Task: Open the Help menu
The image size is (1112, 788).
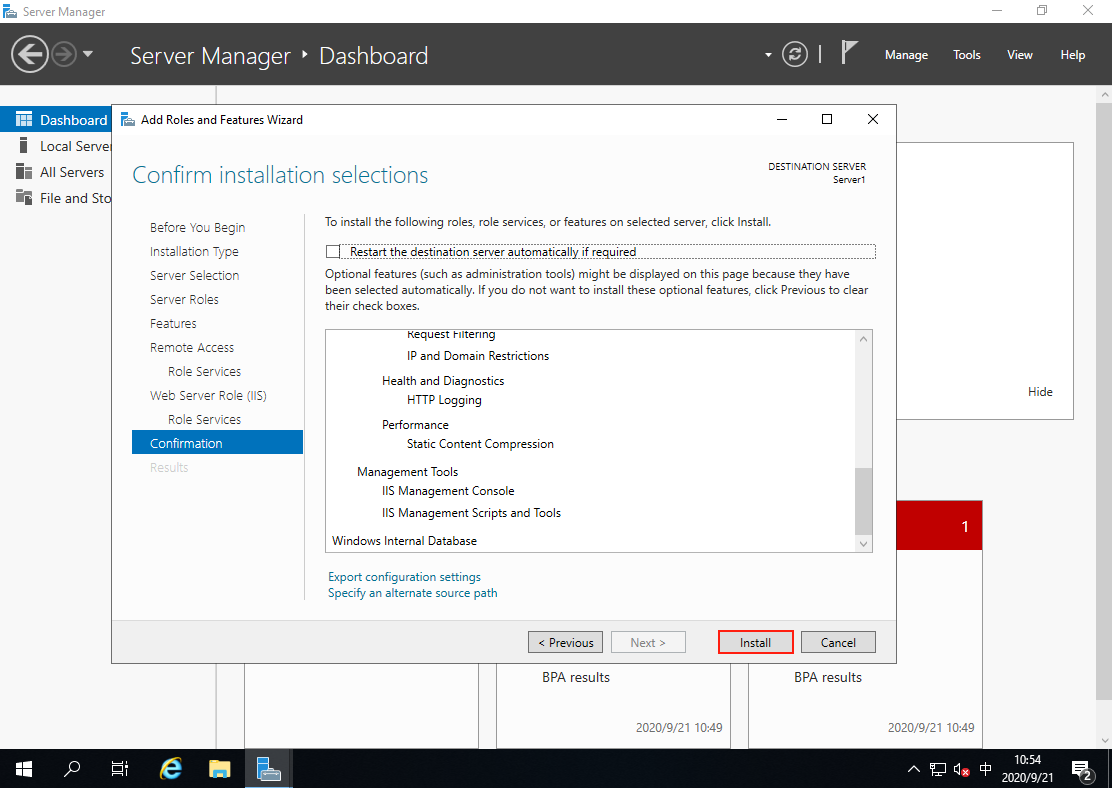Action: [x=1072, y=55]
